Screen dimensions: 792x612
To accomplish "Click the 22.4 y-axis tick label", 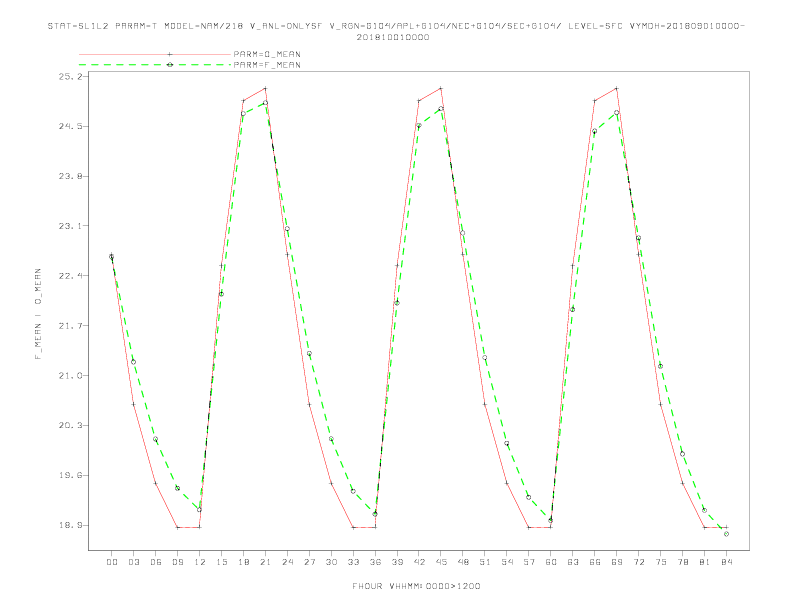I will pos(70,276).
